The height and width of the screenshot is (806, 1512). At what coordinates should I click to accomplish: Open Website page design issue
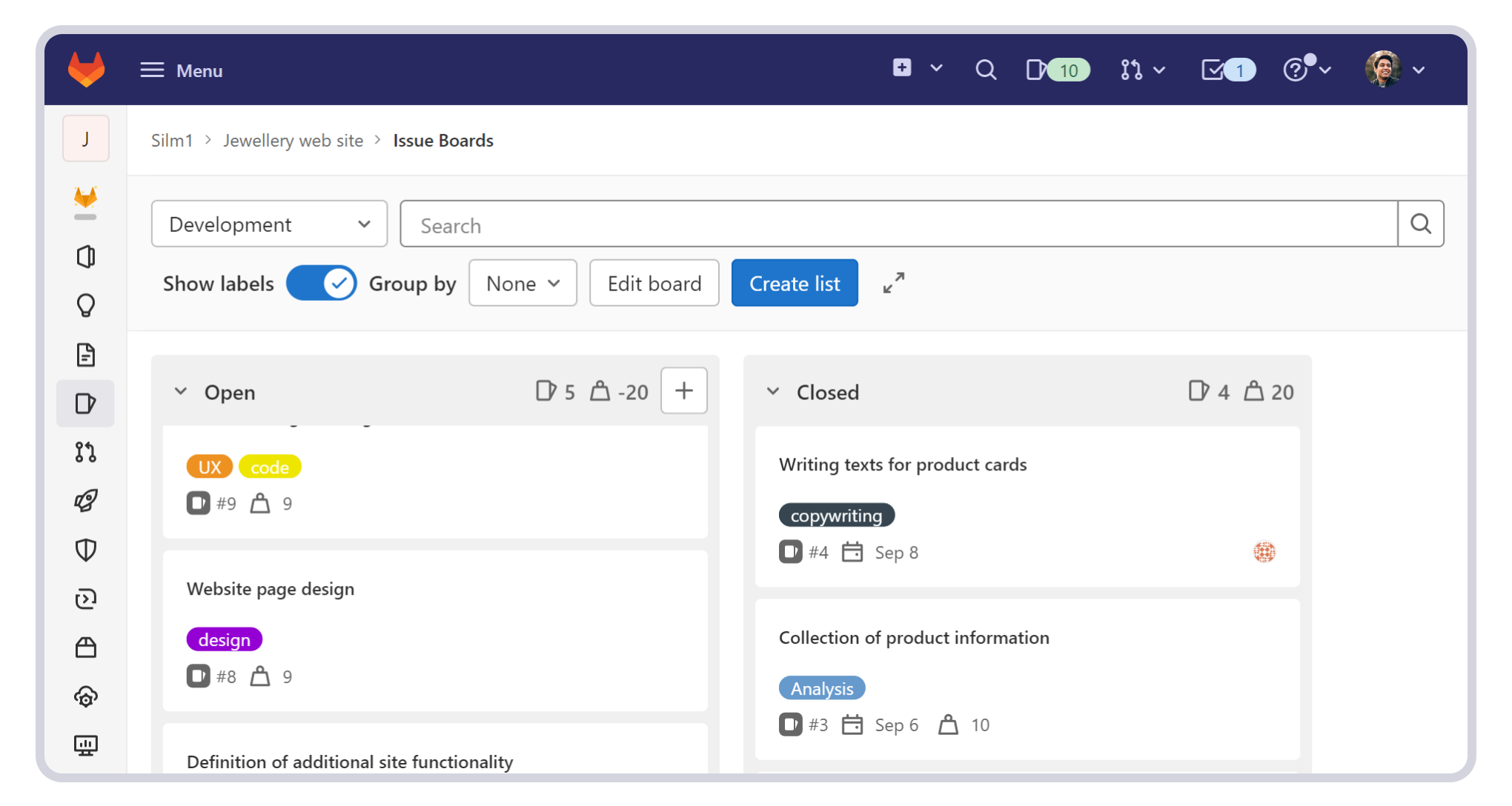point(271,589)
